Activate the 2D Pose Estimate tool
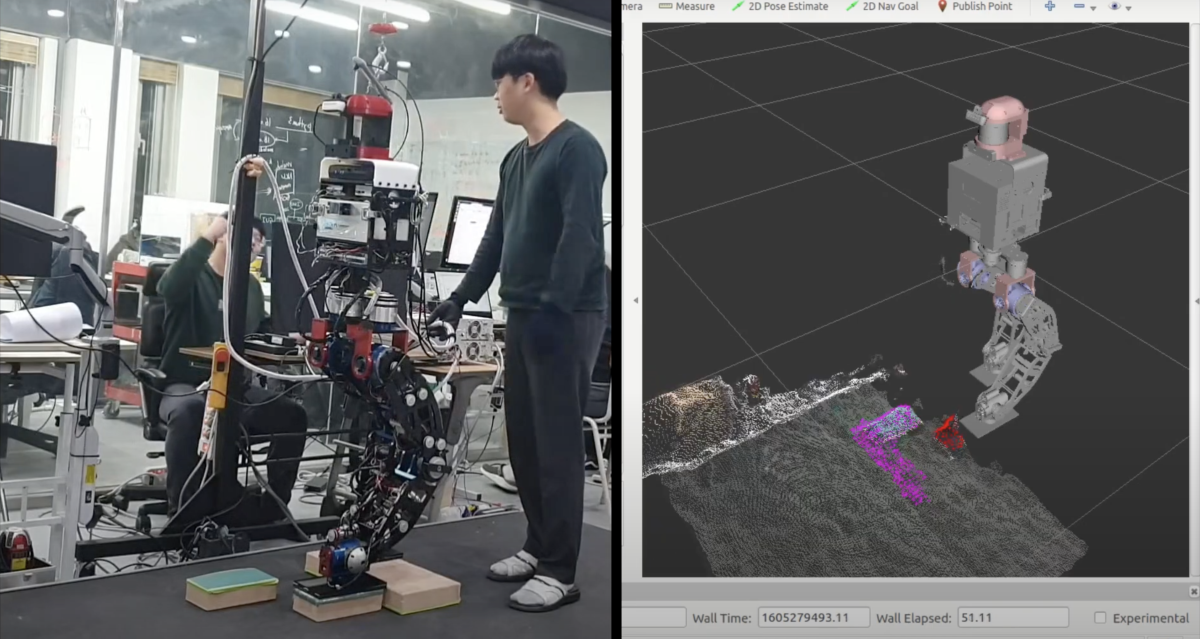 (780, 7)
